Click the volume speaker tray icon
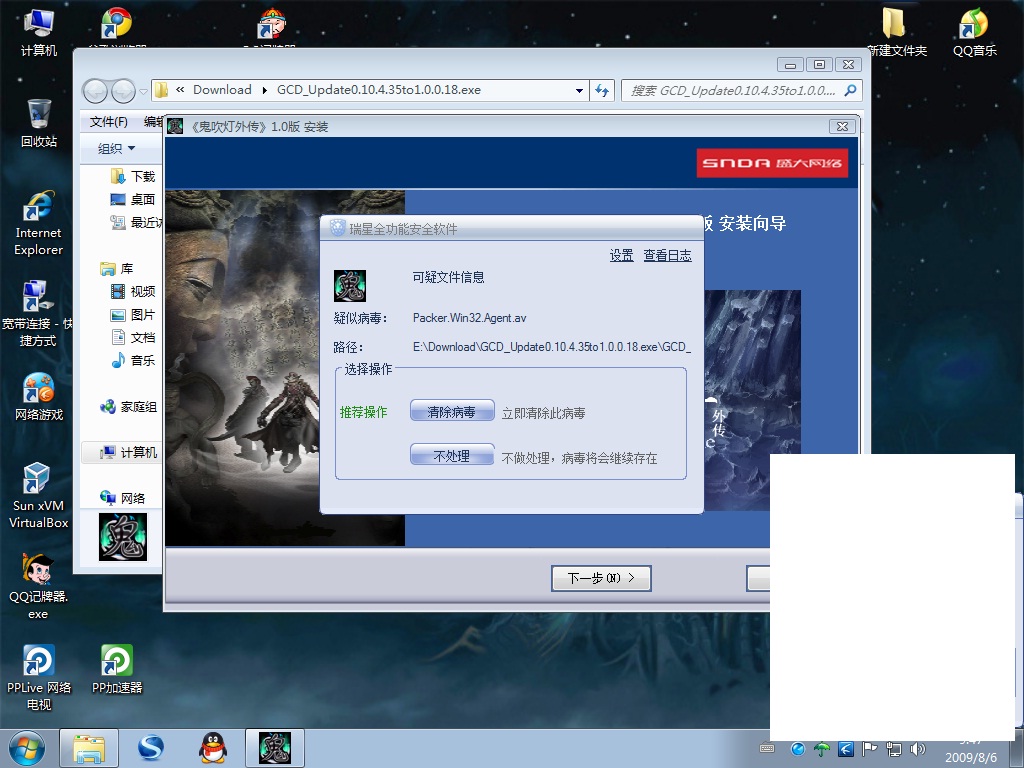The width and height of the screenshot is (1024, 768). coord(918,749)
